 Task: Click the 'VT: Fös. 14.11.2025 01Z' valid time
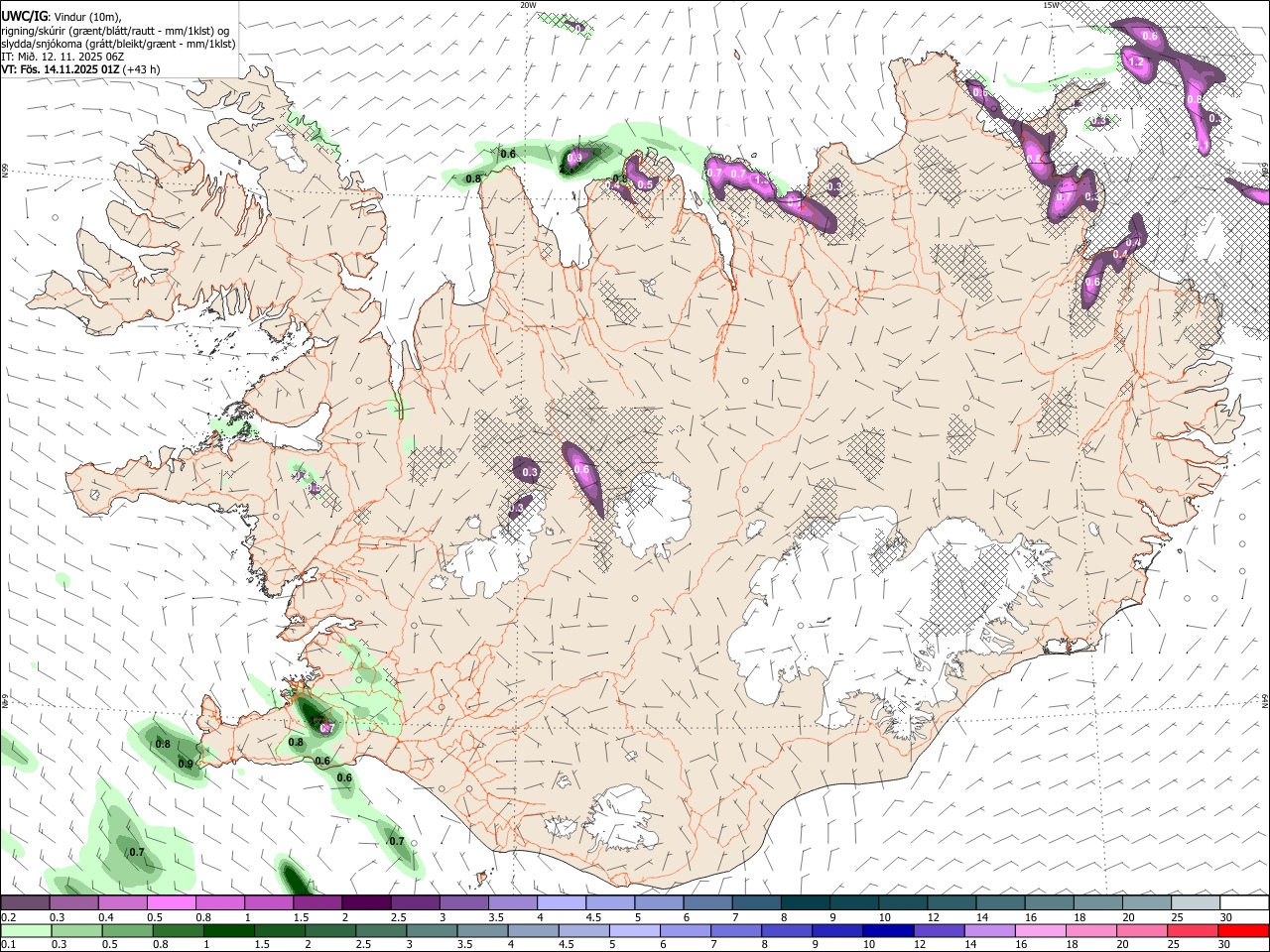(x=61, y=69)
